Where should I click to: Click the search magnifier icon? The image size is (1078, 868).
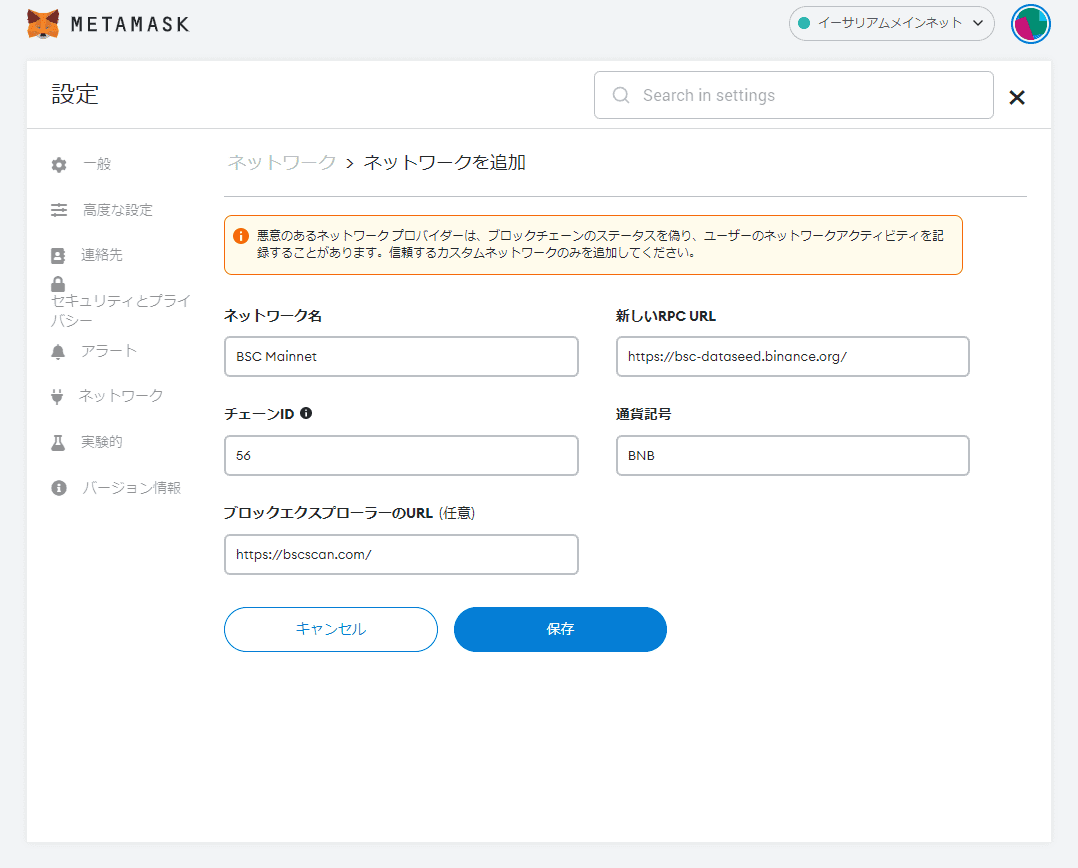(x=621, y=95)
